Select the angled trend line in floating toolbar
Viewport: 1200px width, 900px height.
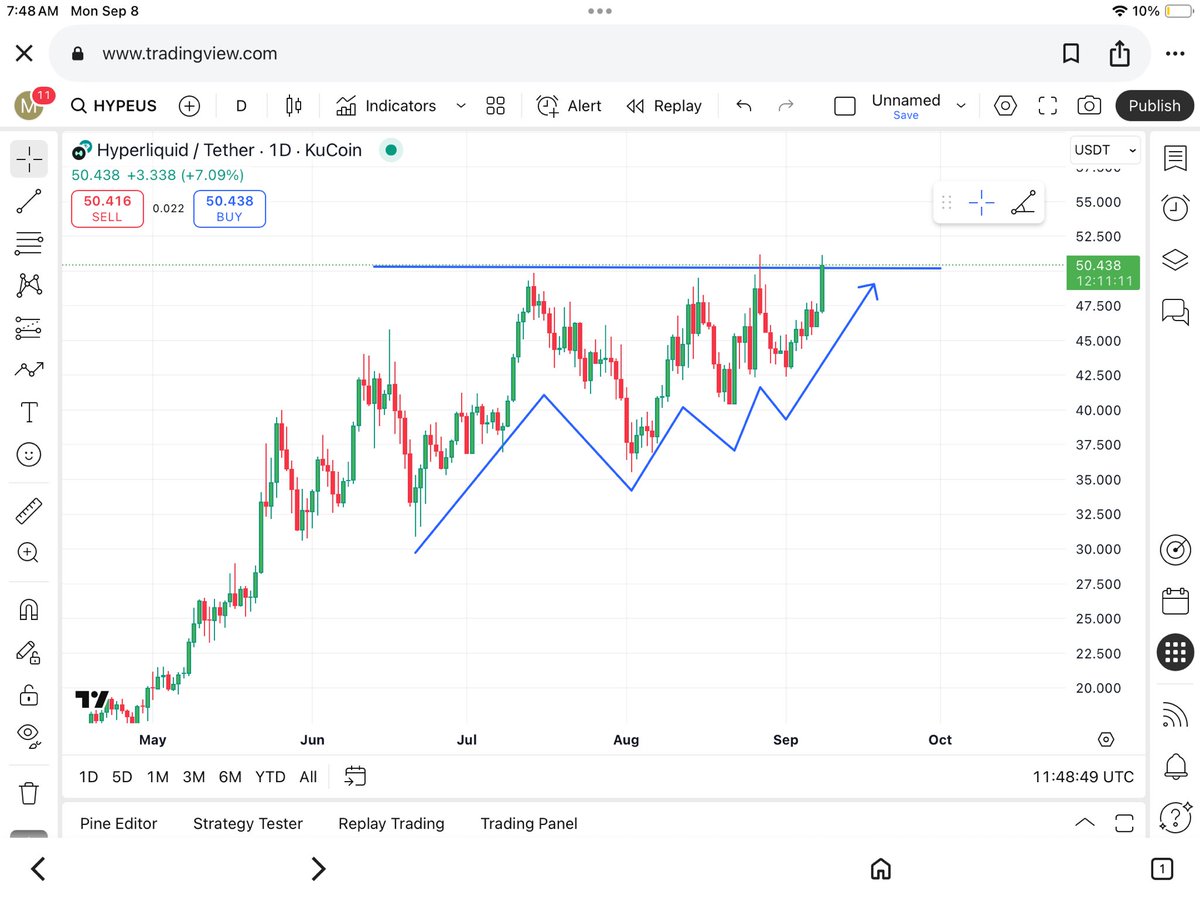coord(1023,203)
